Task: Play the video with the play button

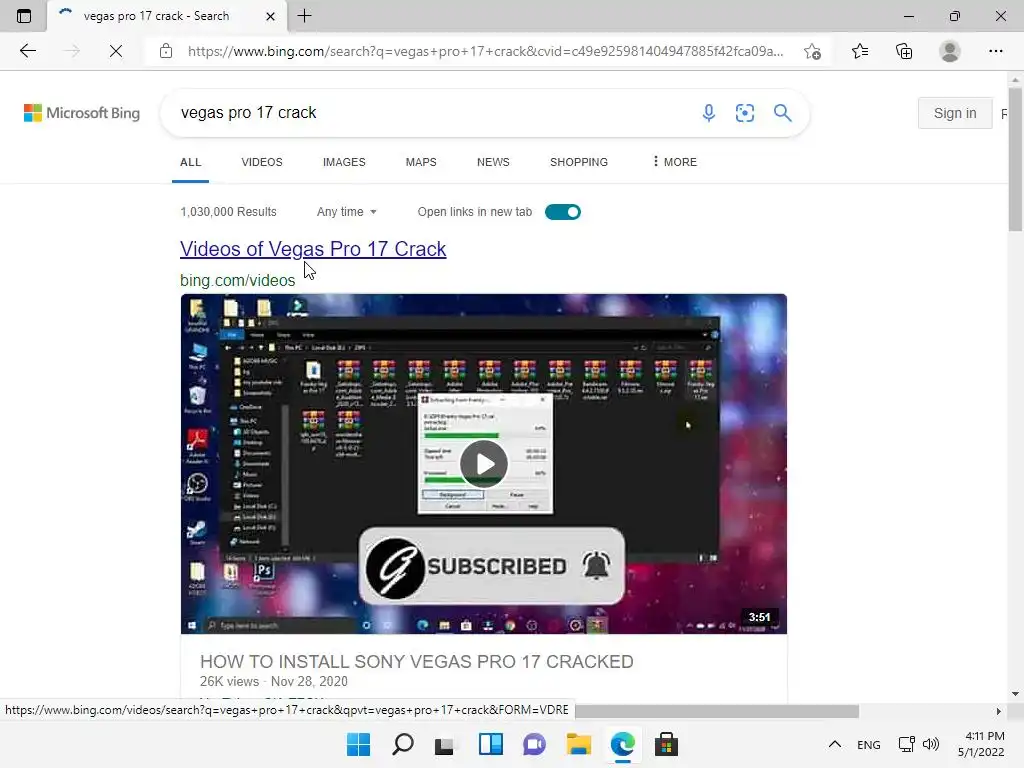Action: pos(484,464)
